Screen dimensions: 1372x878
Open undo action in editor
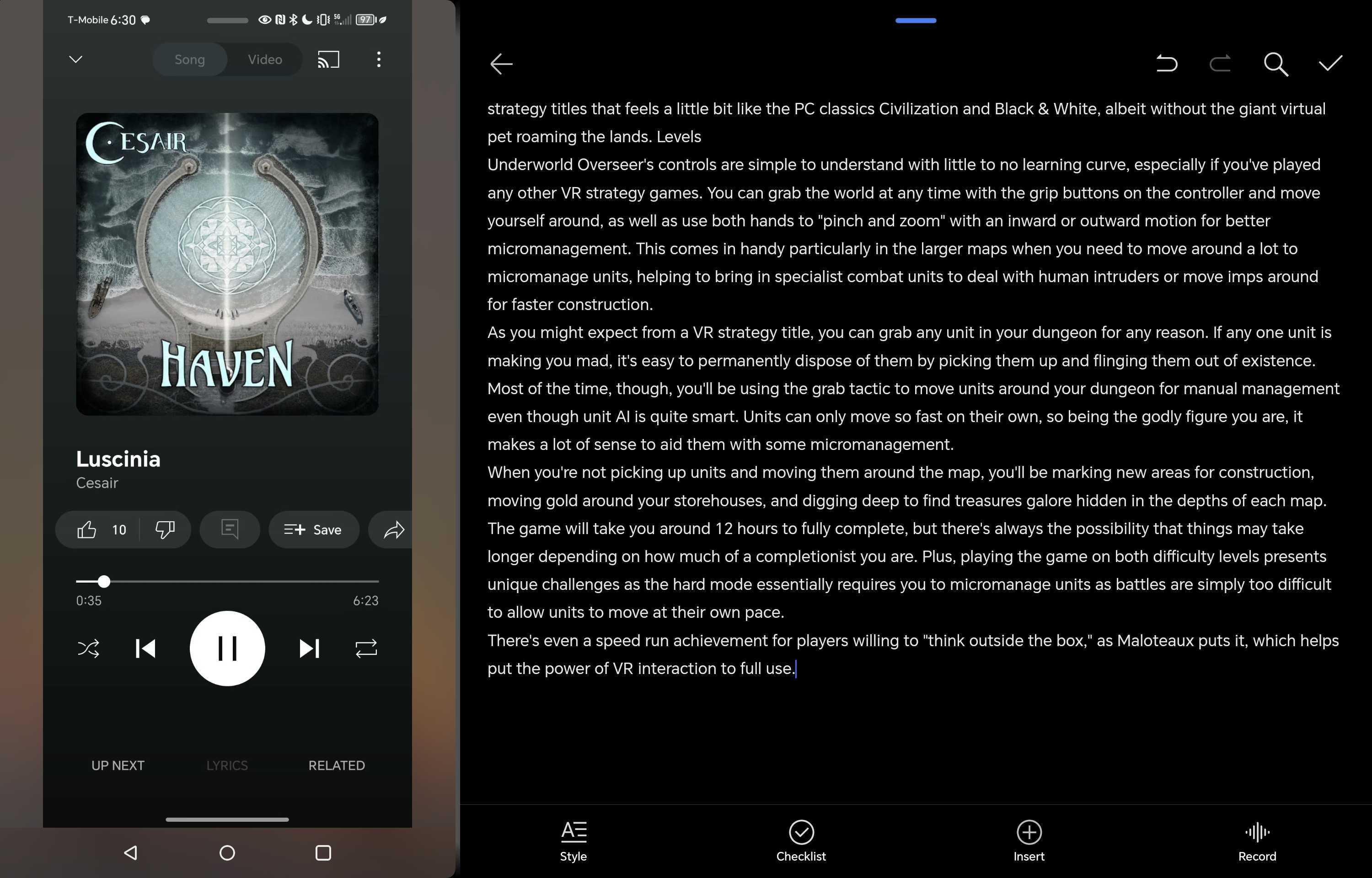coord(1166,63)
